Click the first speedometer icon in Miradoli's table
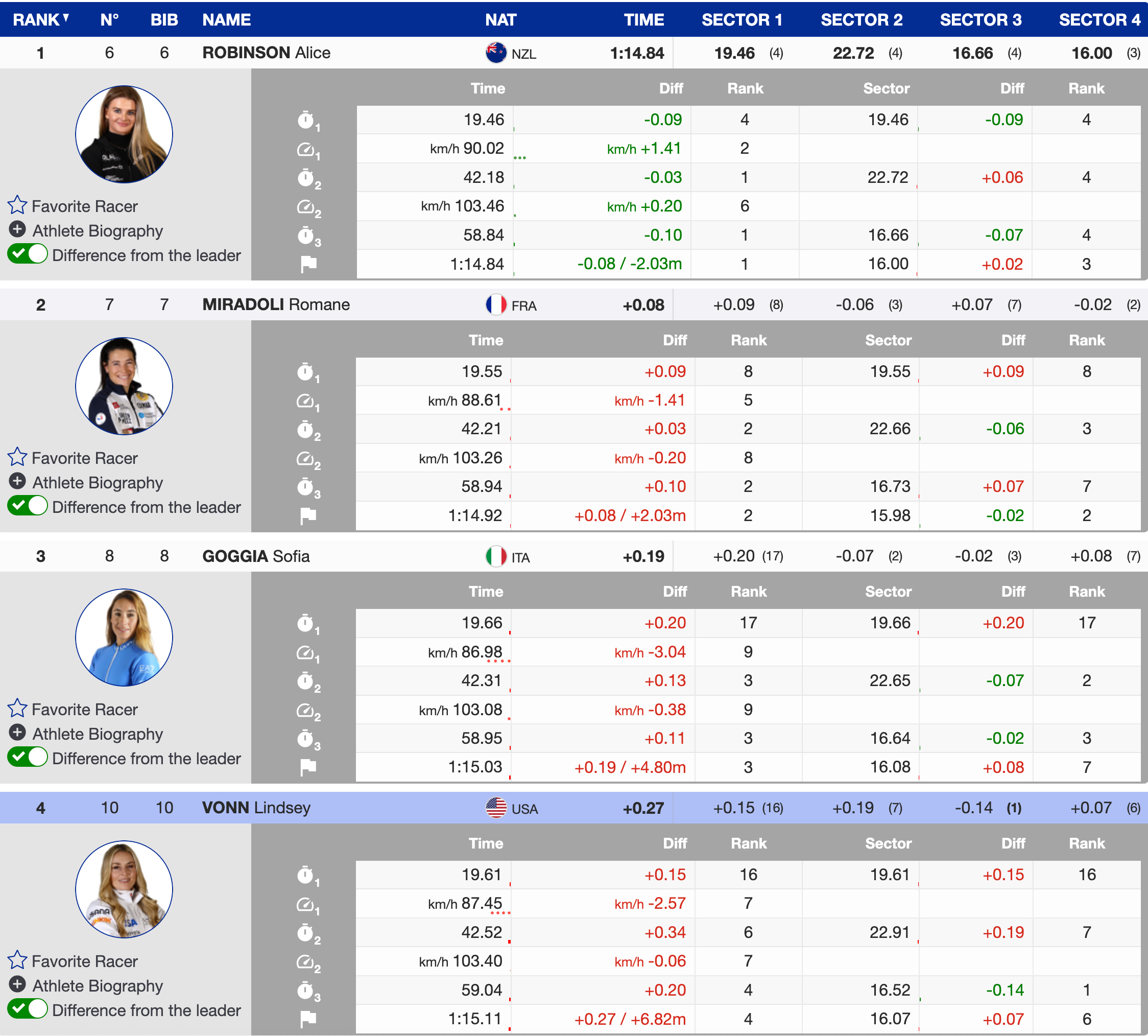 point(306,402)
